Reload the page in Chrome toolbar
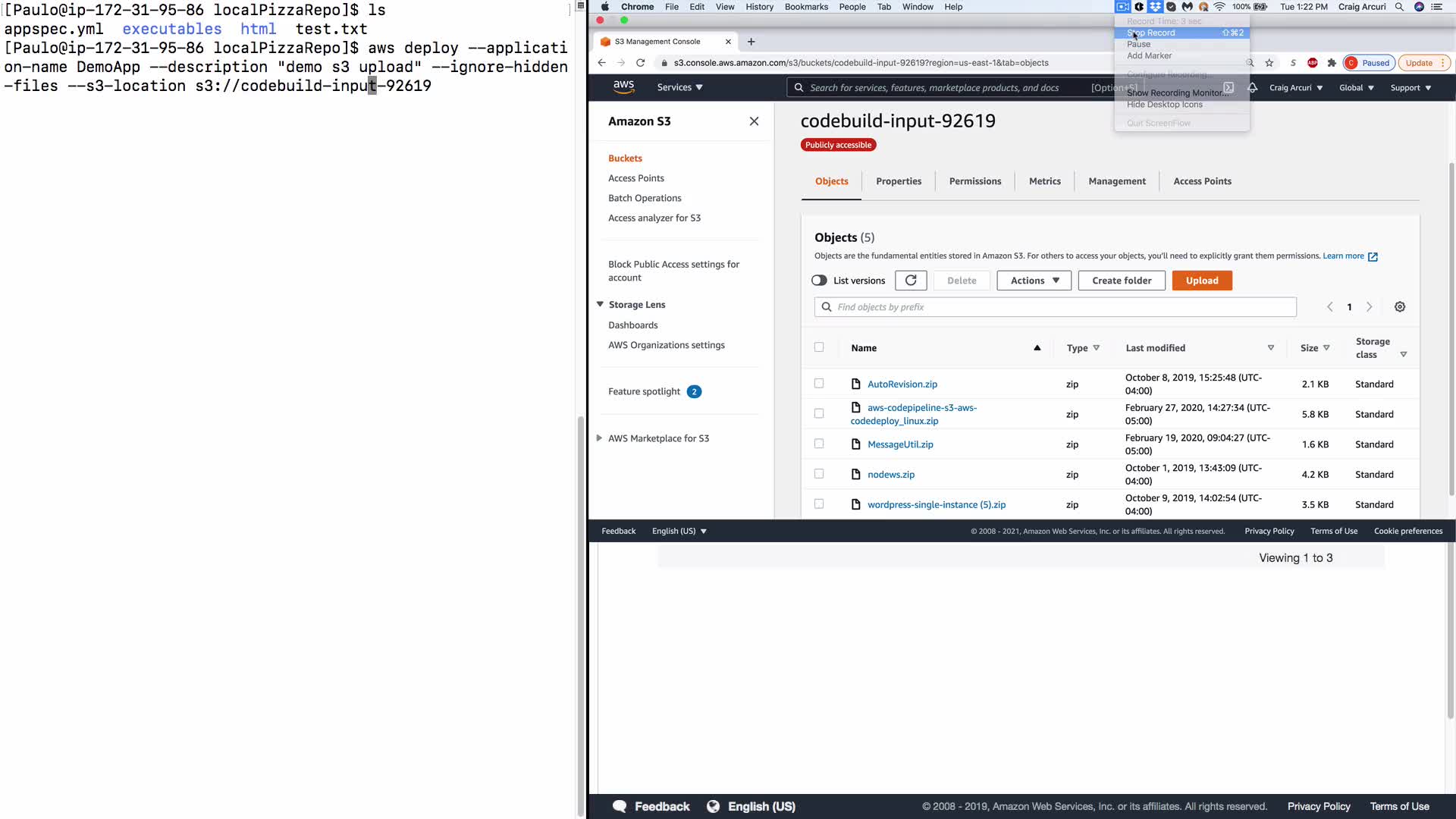Viewport: 1456px width, 819px height. coord(640,63)
